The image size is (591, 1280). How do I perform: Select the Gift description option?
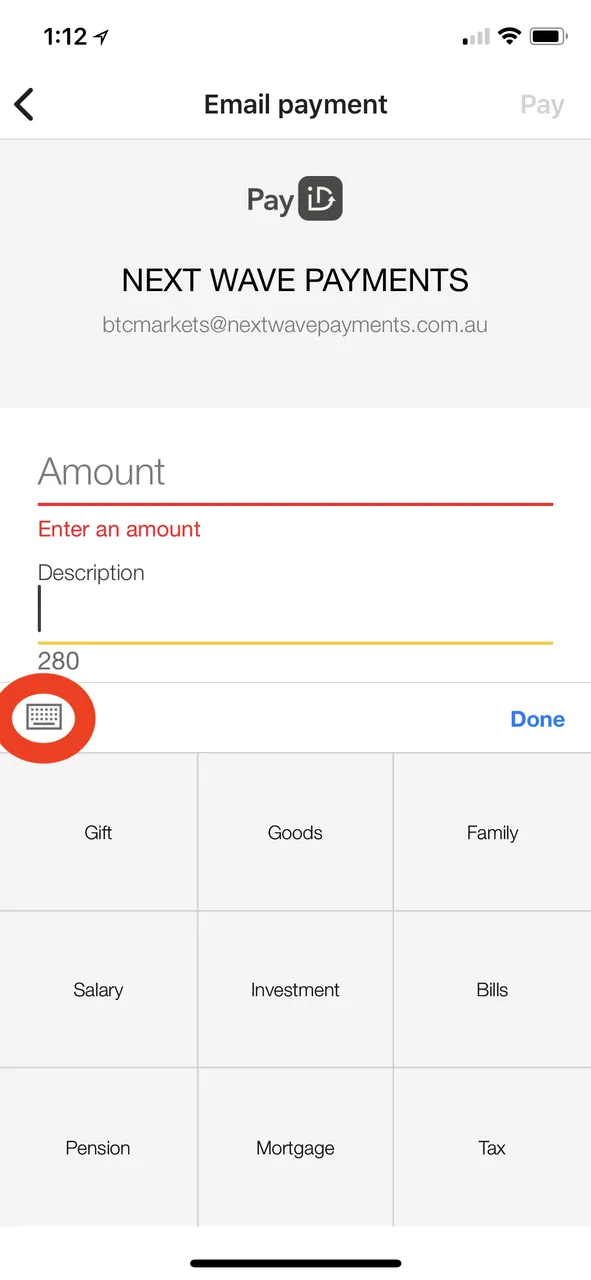click(98, 832)
